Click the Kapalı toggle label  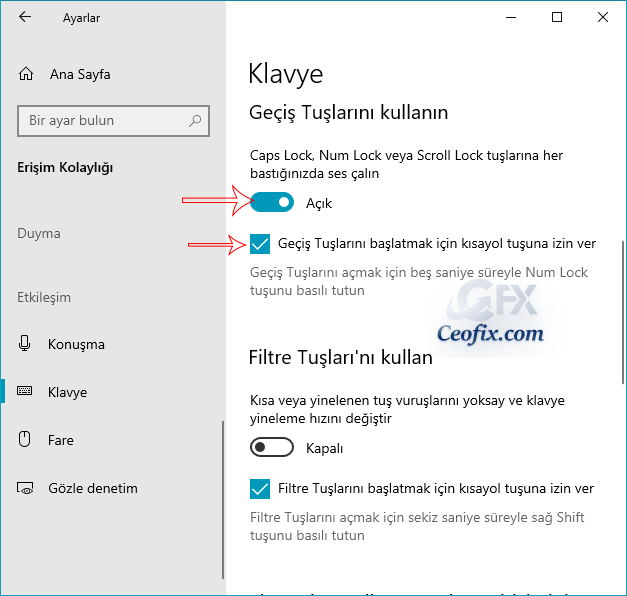[324, 448]
